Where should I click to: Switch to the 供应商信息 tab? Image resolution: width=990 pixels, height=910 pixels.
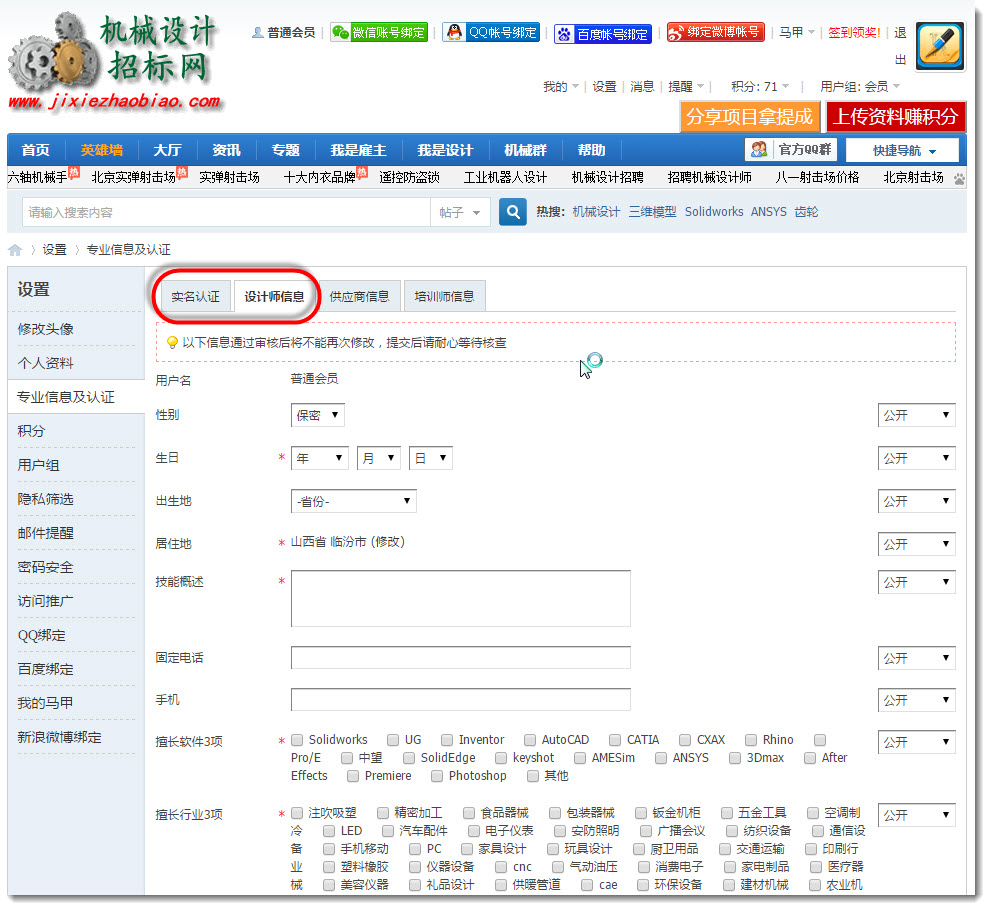pyautogui.click(x=359, y=296)
